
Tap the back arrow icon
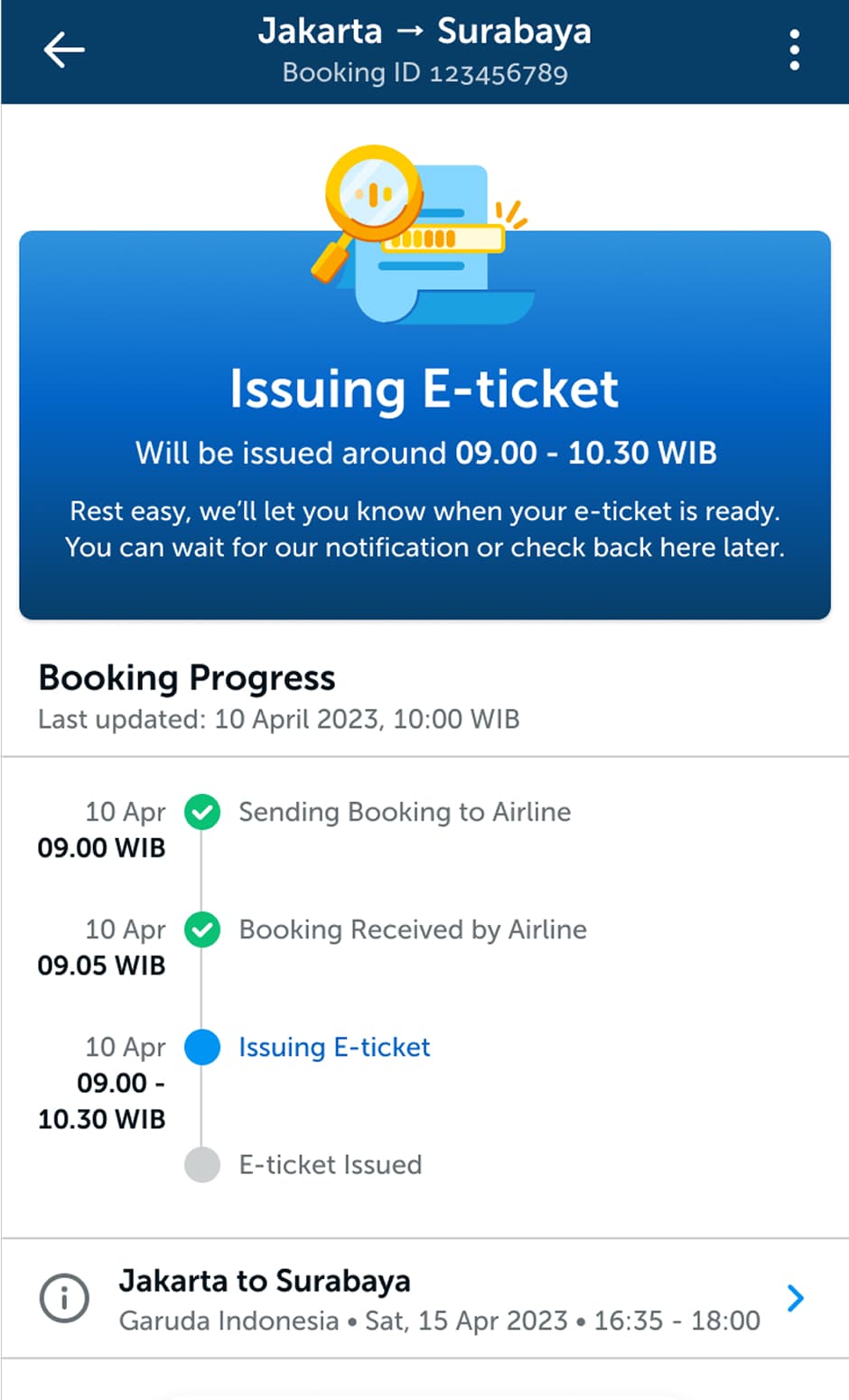click(64, 51)
